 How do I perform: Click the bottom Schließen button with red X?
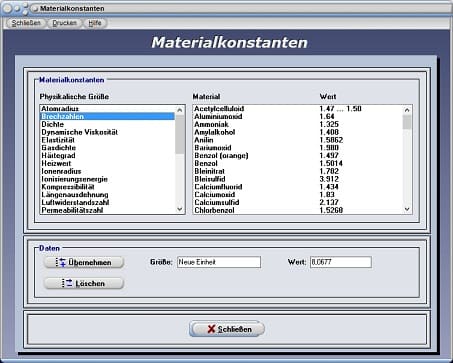227,329
